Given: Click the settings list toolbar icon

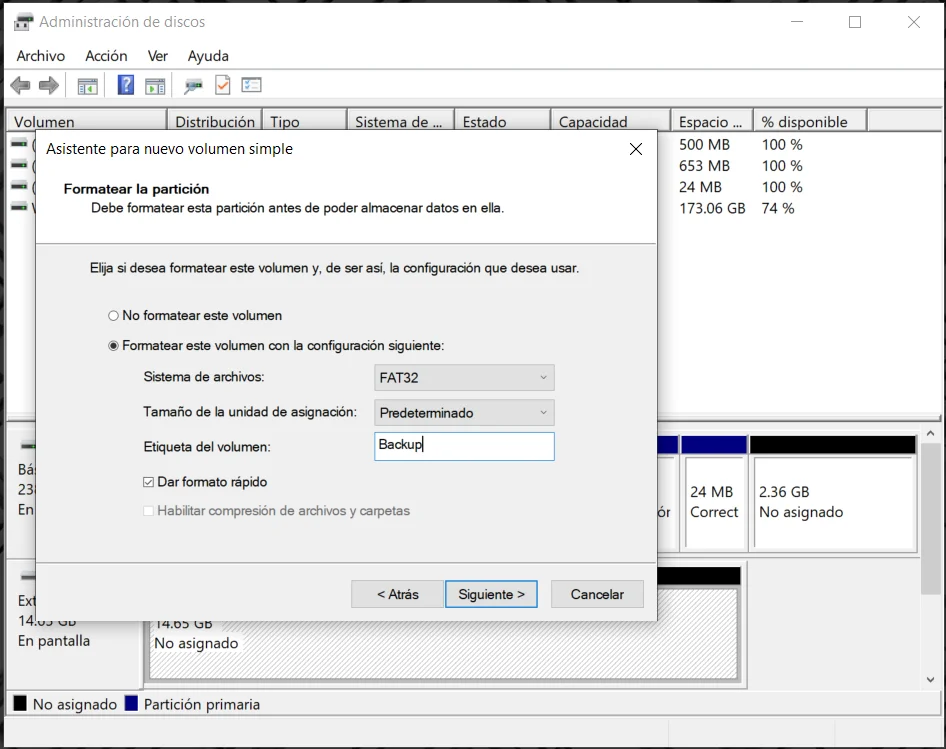Looking at the screenshot, I should (251, 85).
